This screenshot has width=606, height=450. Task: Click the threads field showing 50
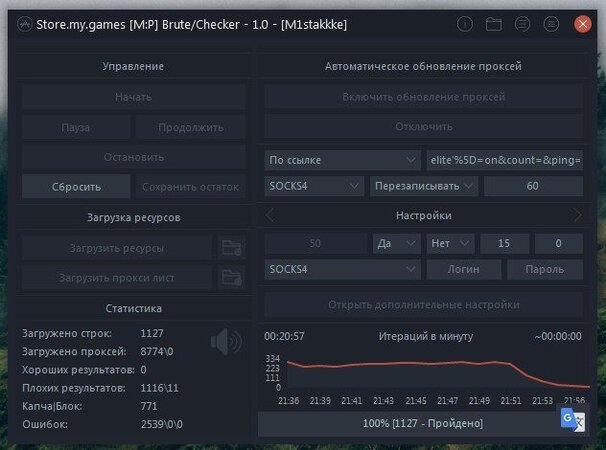point(315,244)
